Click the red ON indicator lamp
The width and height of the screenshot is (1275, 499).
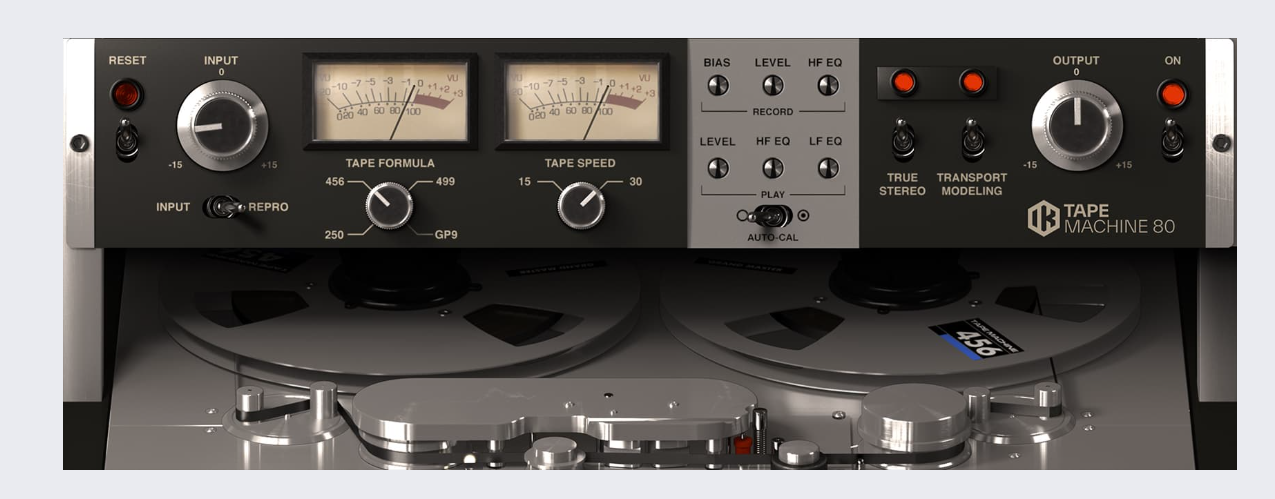1172,95
